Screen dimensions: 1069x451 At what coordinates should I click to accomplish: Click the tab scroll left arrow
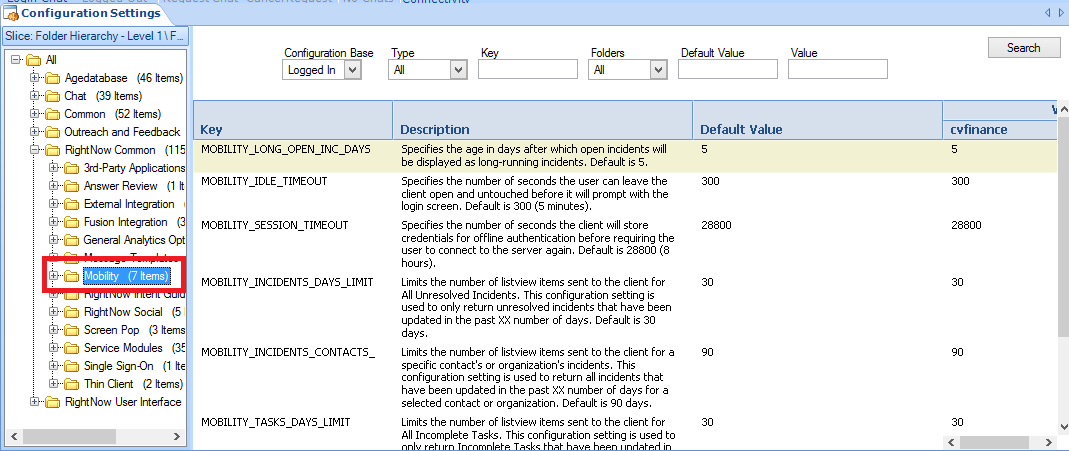1047,13
